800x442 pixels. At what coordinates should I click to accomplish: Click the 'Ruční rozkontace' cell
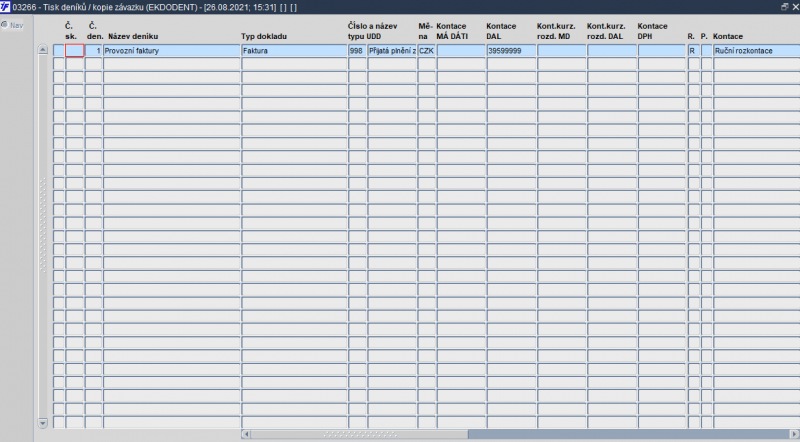click(x=757, y=51)
